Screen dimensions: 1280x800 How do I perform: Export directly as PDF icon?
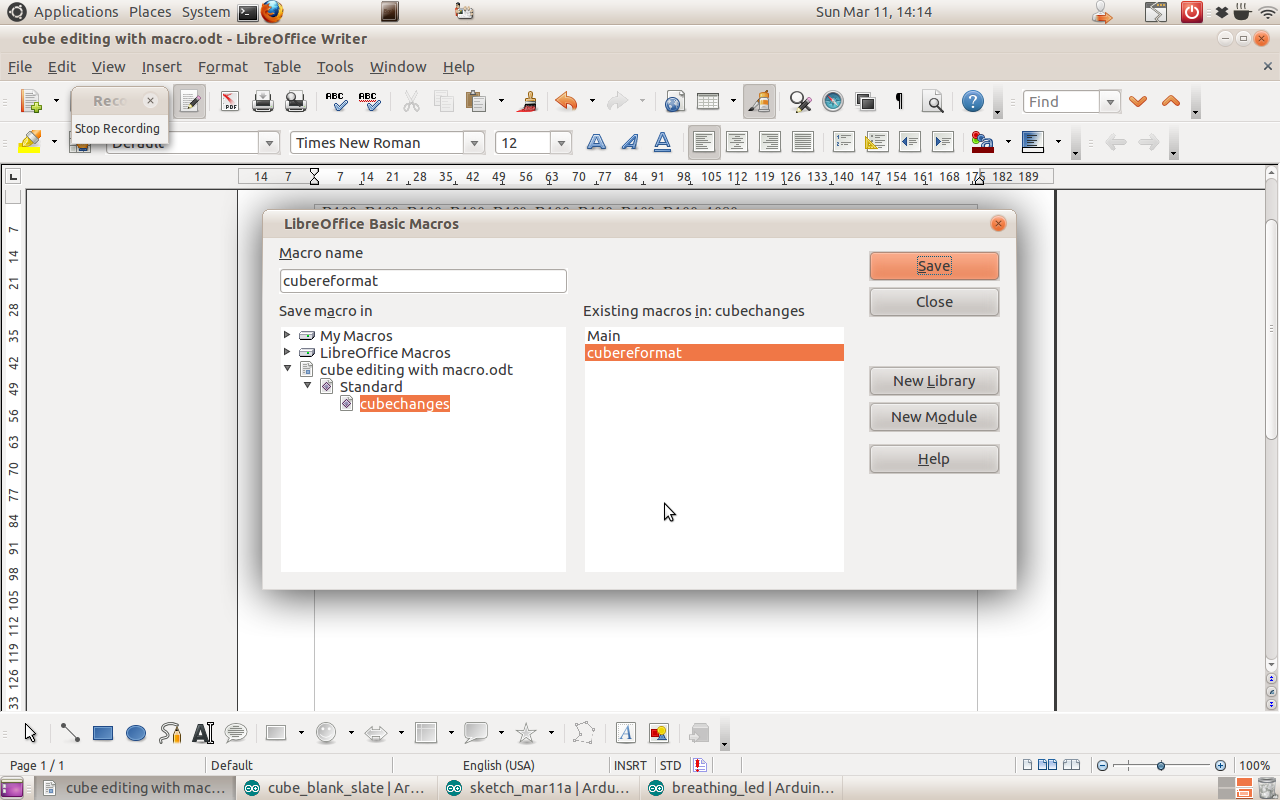click(x=230, y=101)
